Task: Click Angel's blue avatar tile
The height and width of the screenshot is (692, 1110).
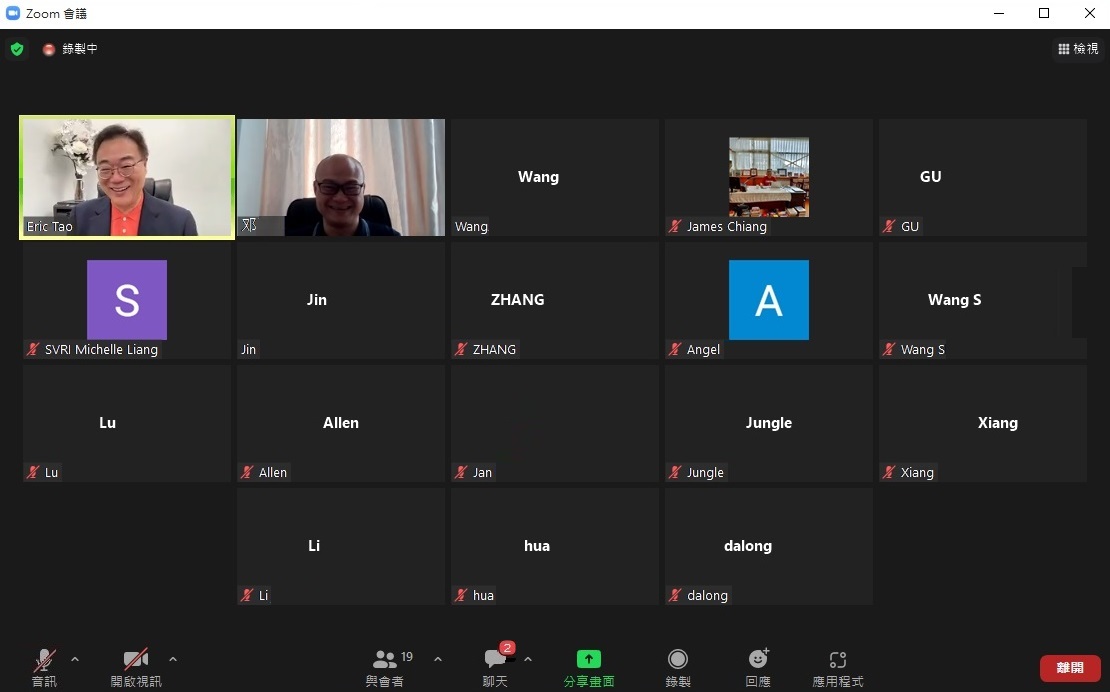Action: 768,300
